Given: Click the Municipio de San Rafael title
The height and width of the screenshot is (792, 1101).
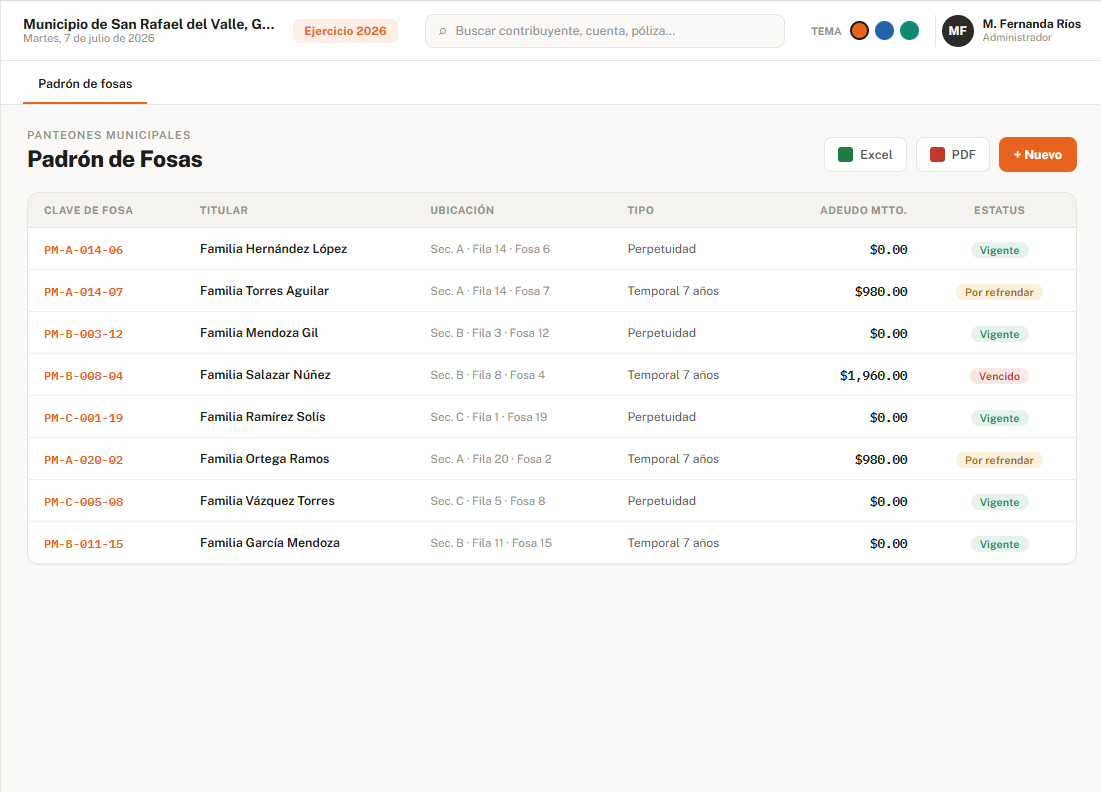Looking at the screenshot, I should [x=149, y=24].
